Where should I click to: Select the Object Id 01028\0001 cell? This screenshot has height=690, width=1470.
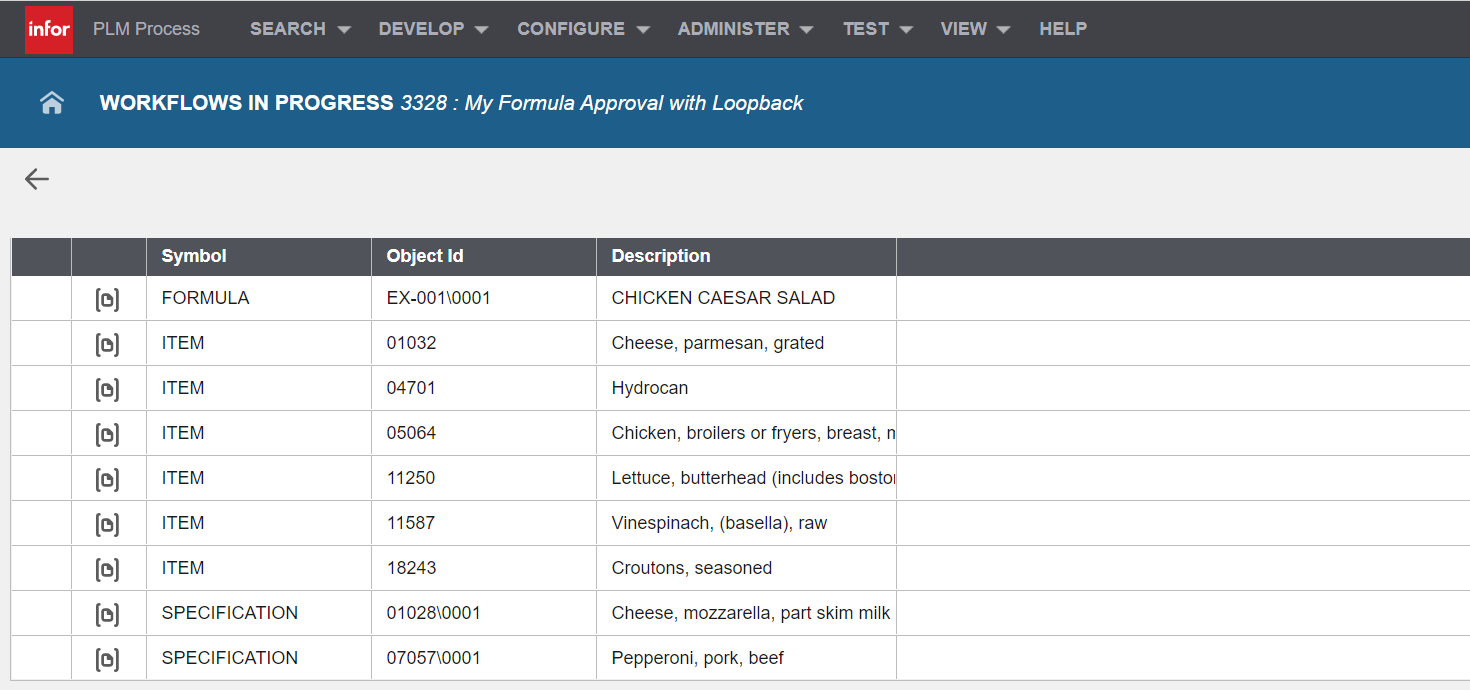coord(434,613)
